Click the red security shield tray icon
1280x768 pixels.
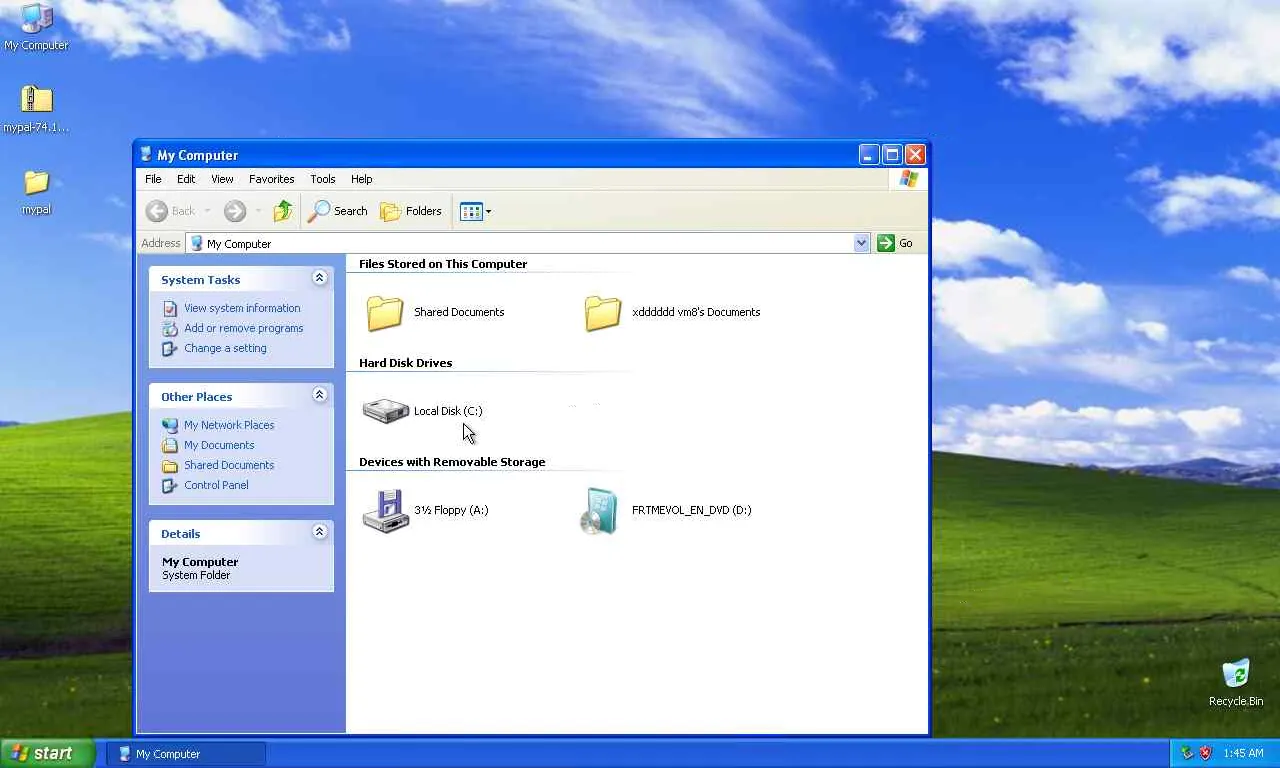(1206, 753)
